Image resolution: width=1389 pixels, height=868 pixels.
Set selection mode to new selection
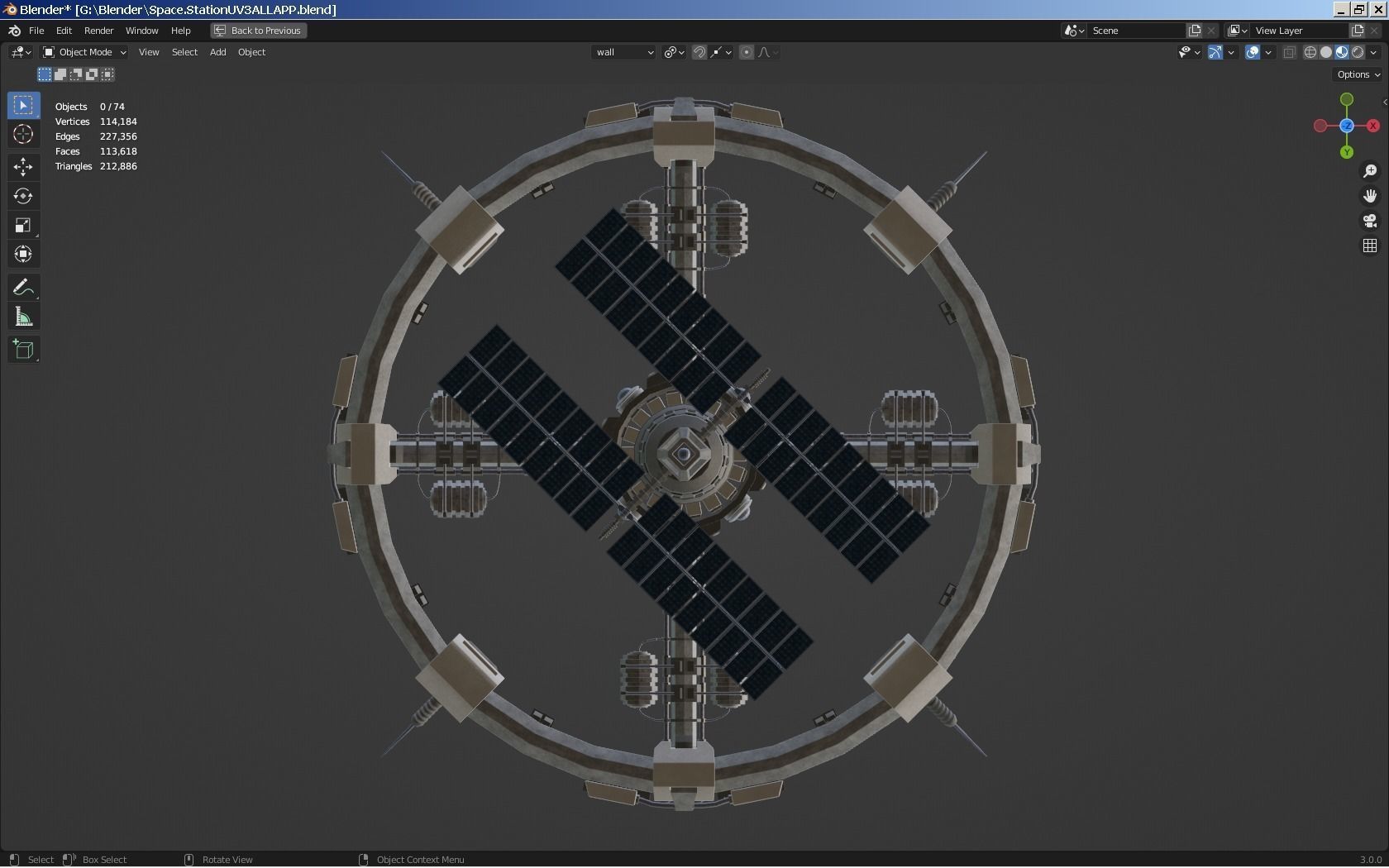(45, 74)
